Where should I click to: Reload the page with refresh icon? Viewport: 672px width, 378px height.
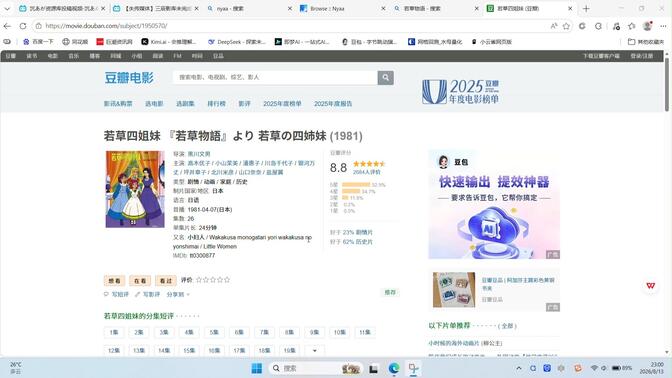coord(23,26)
